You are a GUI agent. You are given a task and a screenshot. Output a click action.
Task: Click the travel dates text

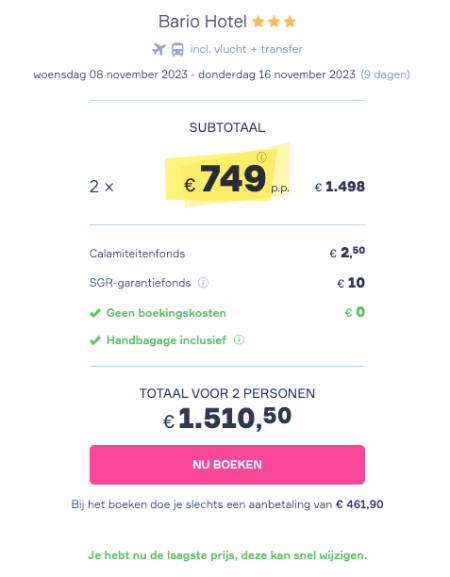[195, 75]
